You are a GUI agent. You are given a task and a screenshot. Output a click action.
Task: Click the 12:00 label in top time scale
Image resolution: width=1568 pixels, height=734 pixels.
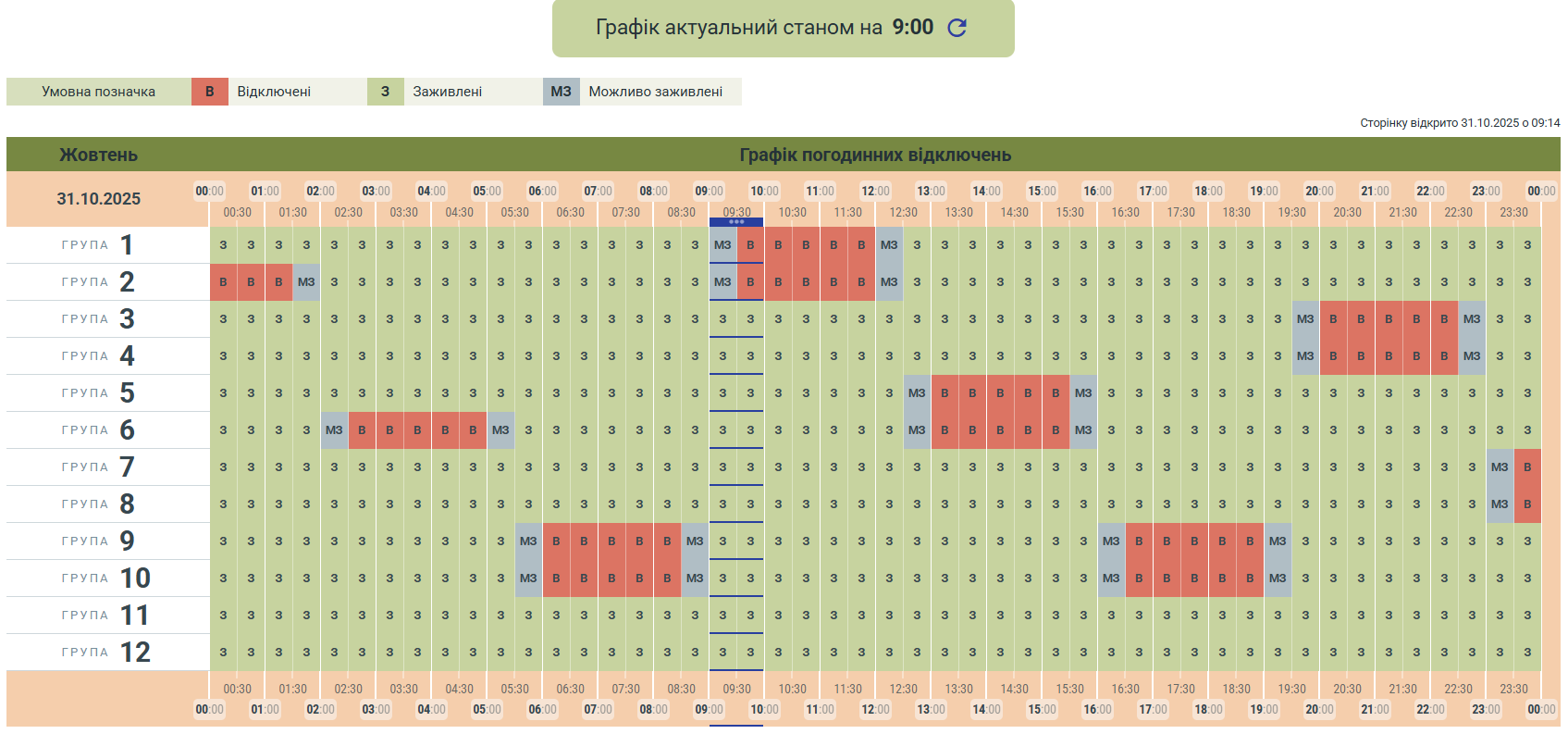[875, 192]
